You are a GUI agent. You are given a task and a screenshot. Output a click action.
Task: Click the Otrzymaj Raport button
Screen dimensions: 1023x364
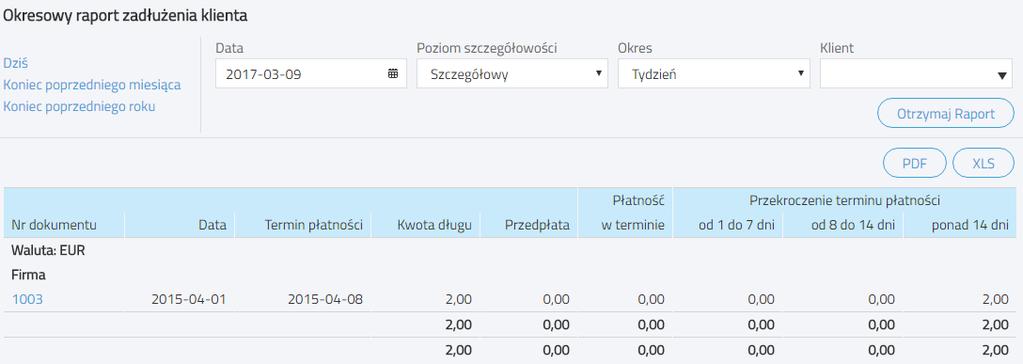pos(946,114)
